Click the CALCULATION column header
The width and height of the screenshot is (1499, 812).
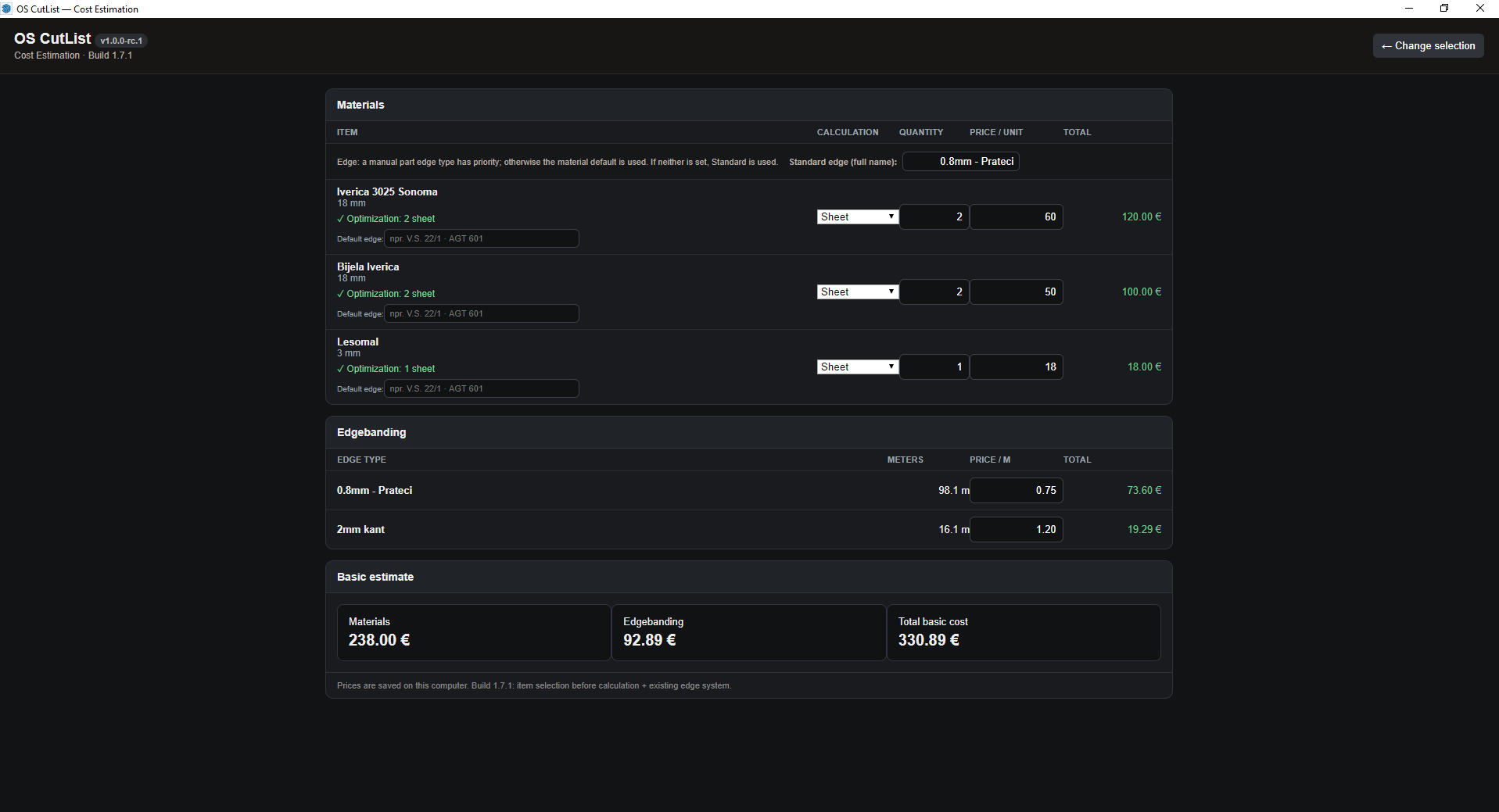848,132
